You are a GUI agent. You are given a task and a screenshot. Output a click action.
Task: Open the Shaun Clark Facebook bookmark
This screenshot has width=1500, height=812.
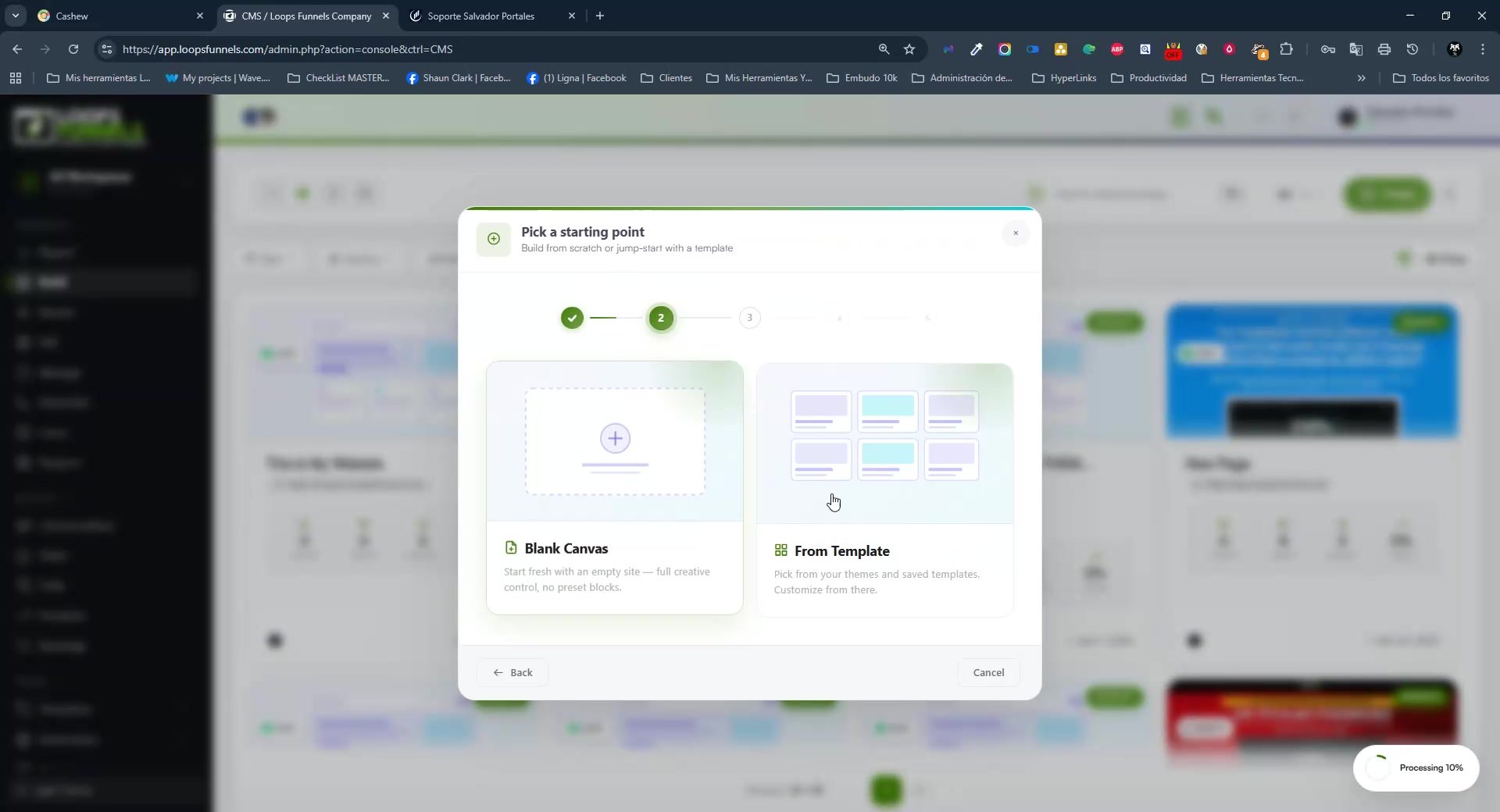pyautogui.click(x=459, y=78)
